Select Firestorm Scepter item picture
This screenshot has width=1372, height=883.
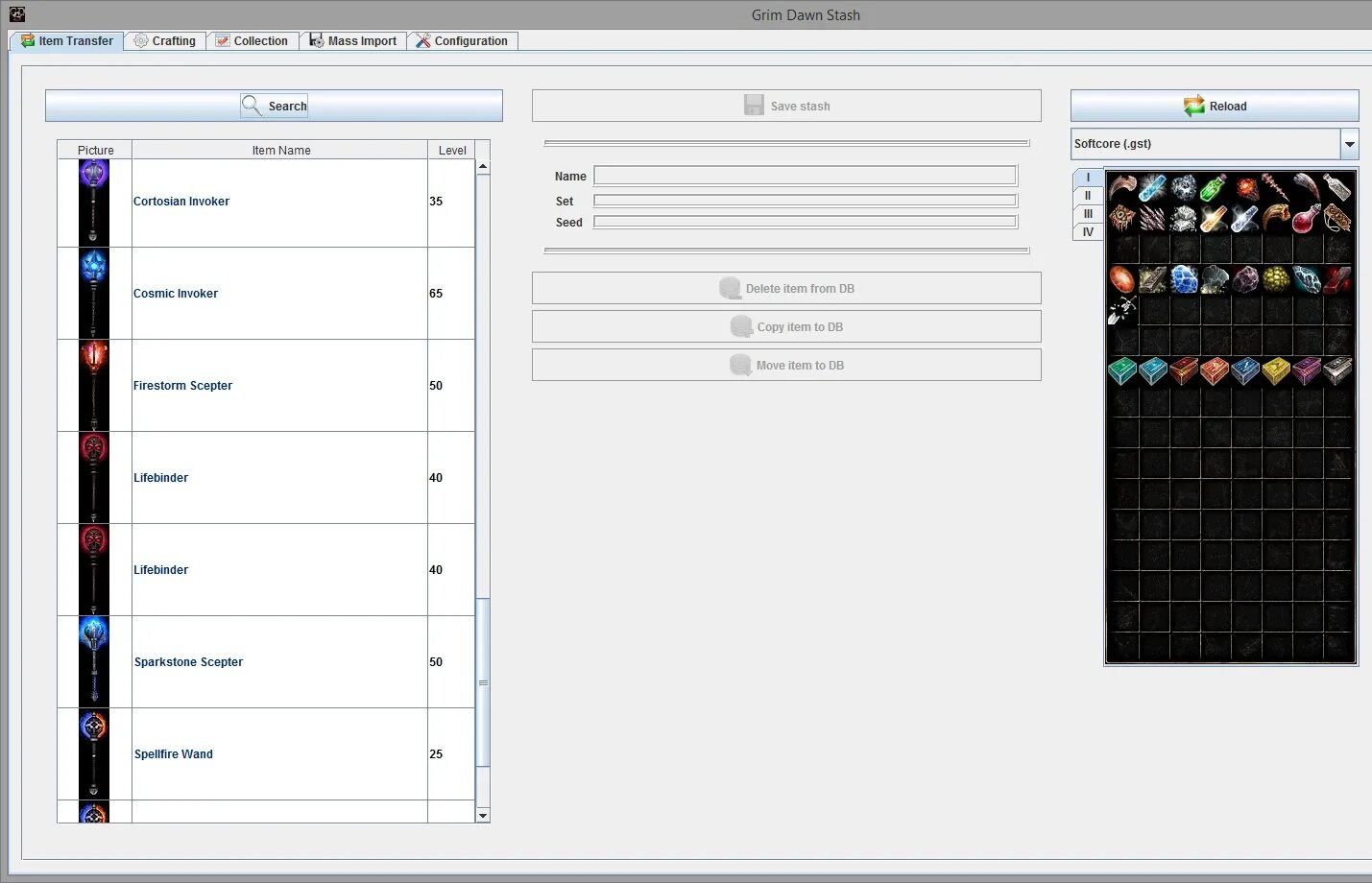click(94, 385)
